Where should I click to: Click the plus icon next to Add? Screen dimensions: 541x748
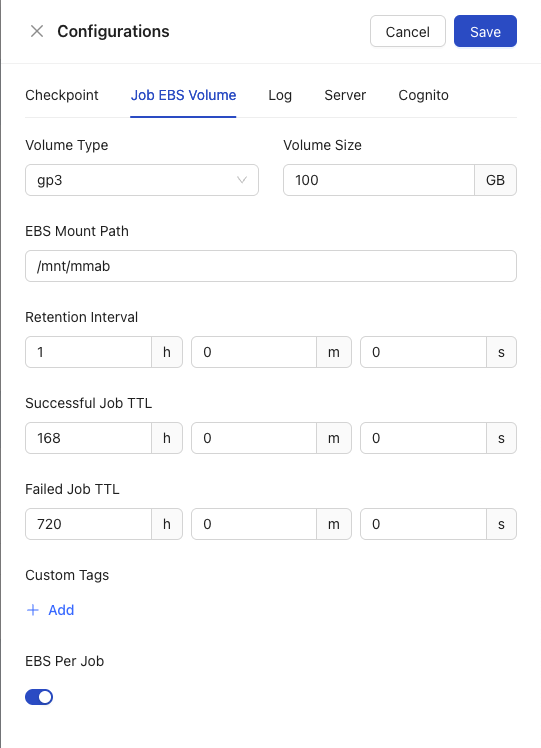tap(32, 610)
